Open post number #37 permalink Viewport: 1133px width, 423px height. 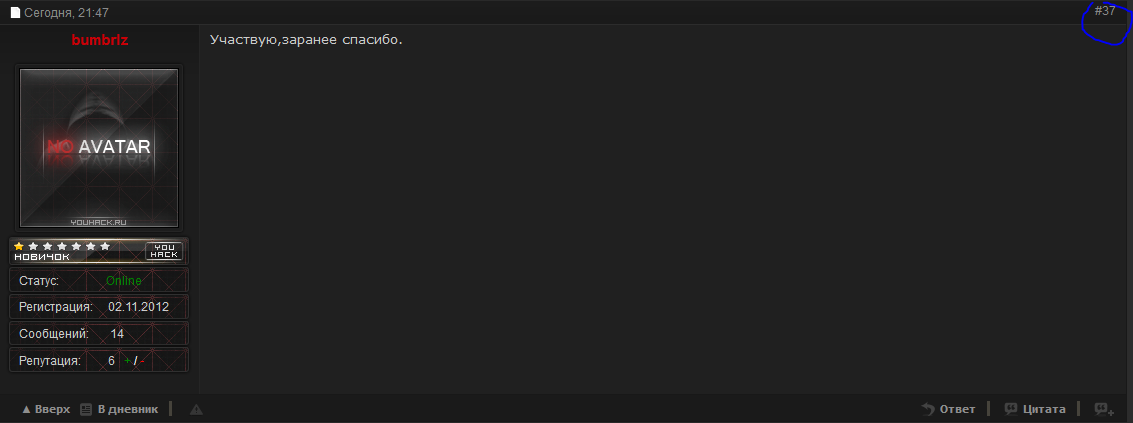pos(1105,11)
